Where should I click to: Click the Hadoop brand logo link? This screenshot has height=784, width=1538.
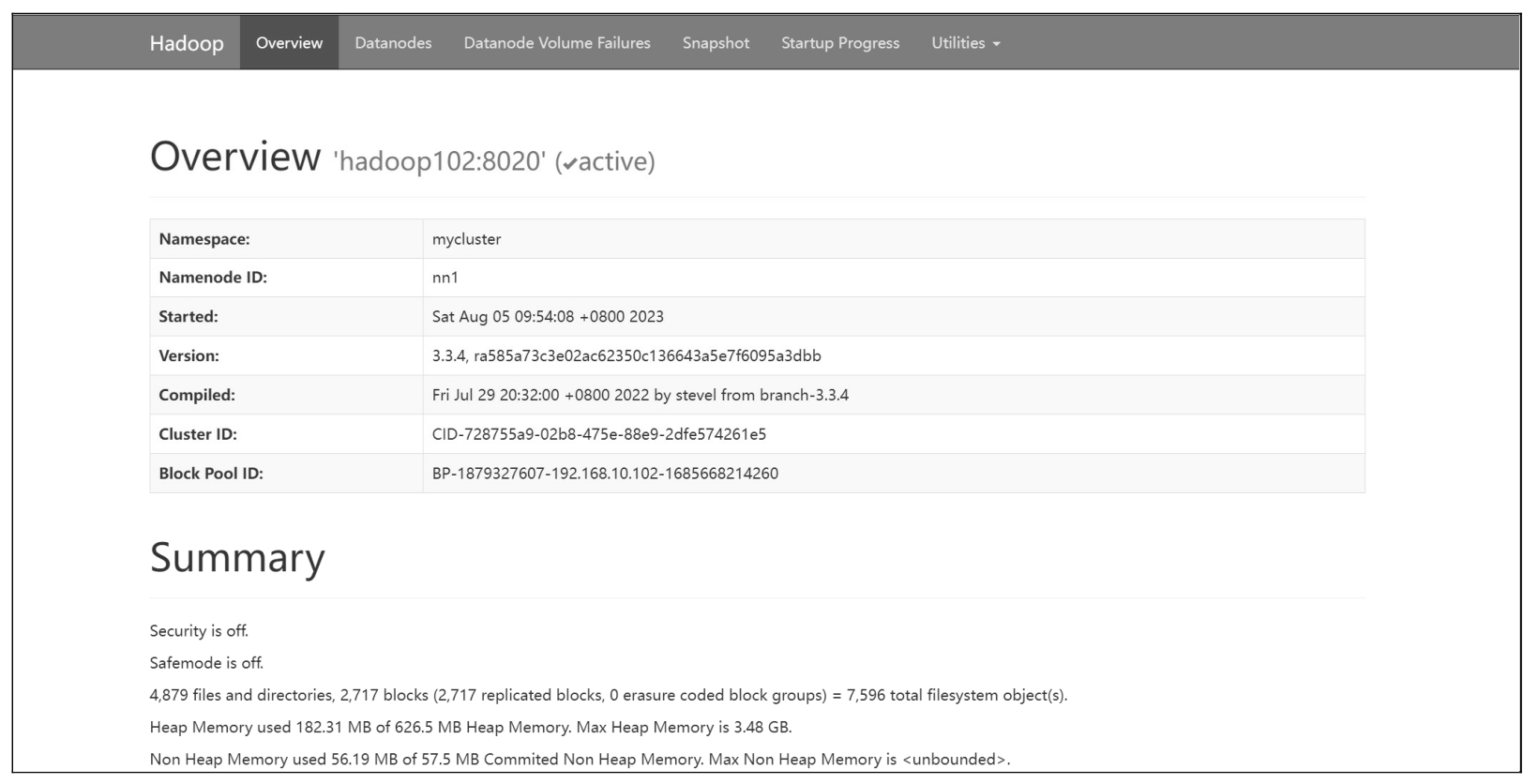pyautogui.click(x=187, y=43)
